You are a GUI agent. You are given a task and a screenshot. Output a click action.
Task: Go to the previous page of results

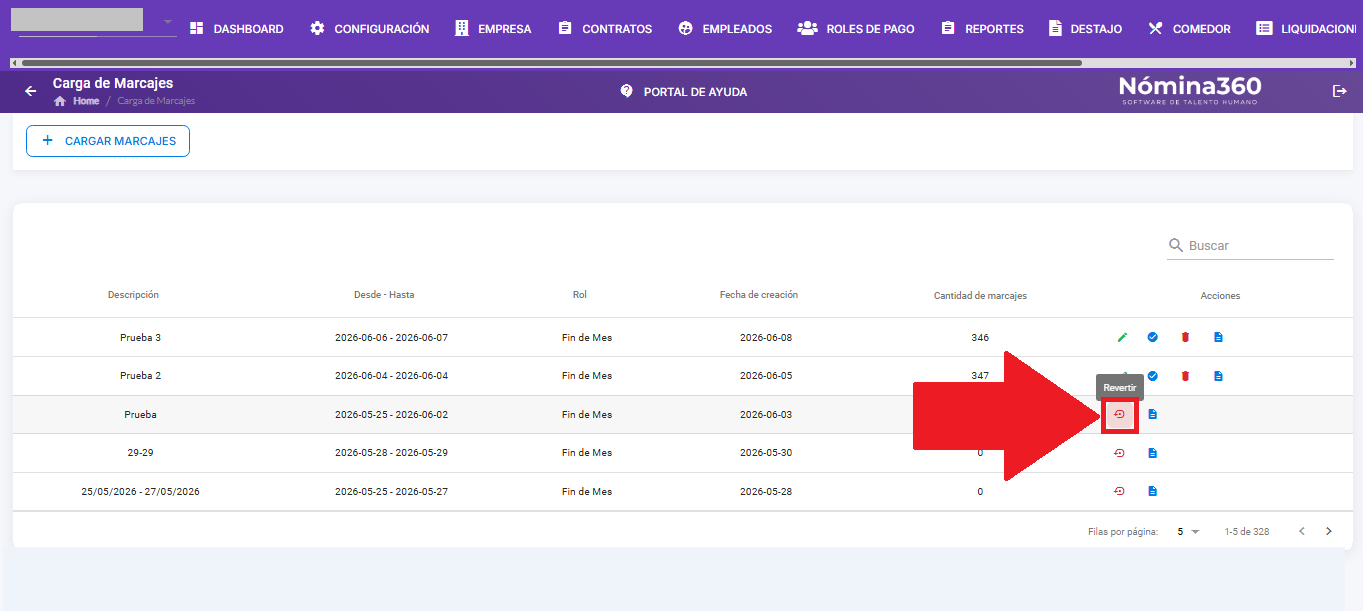point(1302,531)
